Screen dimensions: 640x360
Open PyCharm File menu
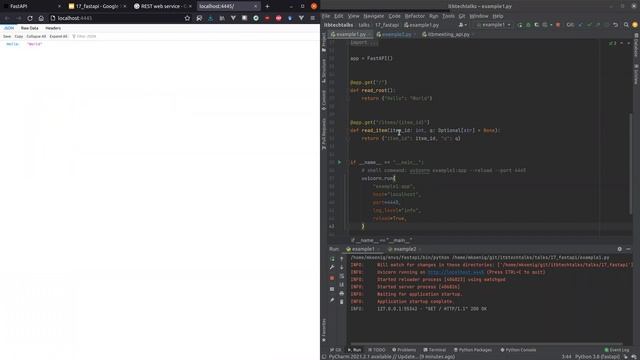point(326,16)
